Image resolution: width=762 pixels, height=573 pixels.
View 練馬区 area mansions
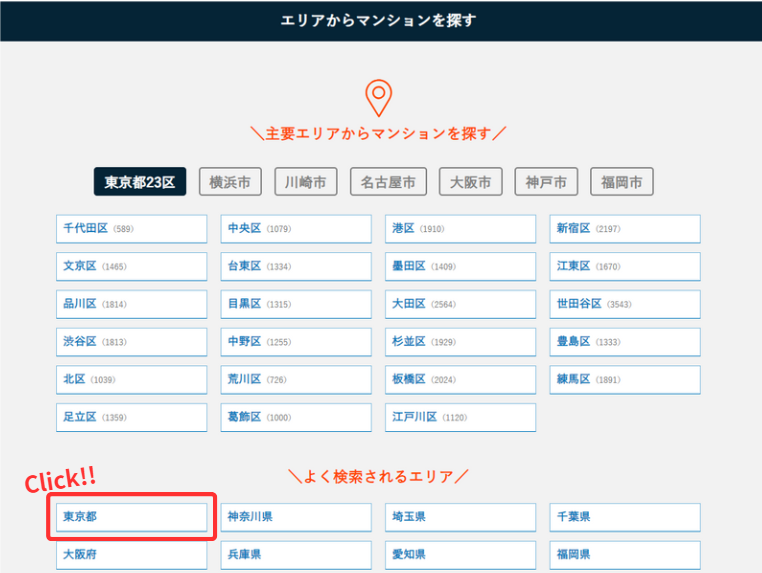pos(625,380)
